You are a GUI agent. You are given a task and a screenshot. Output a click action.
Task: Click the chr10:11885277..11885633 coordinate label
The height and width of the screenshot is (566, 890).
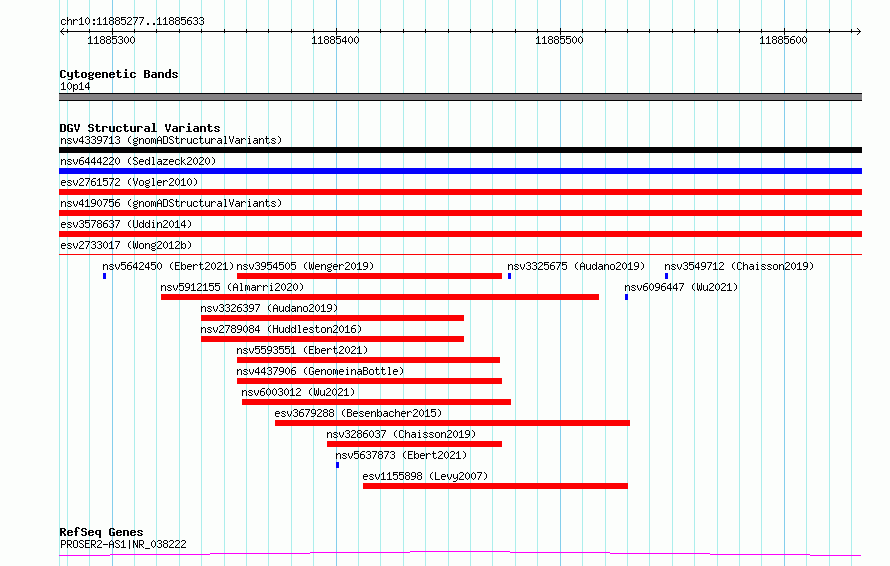(132, 22)
